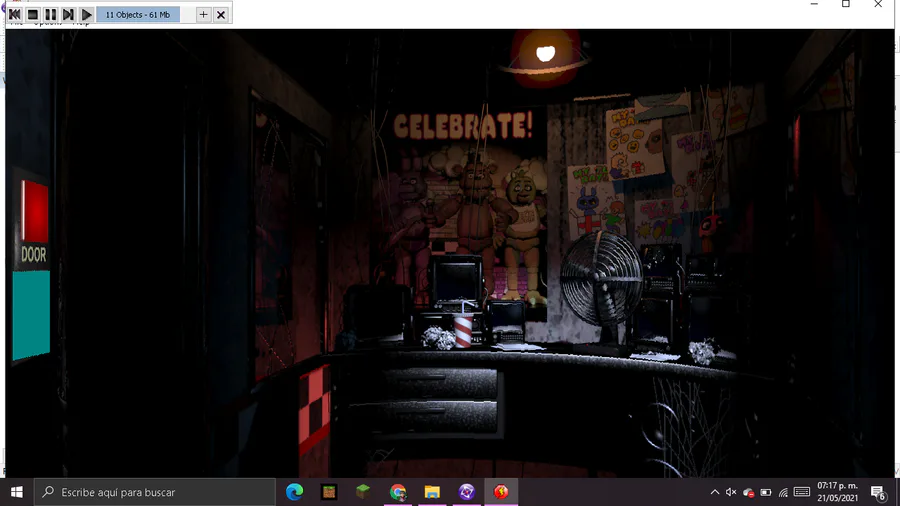The width and height of the screenshot is (900, 506).
Task: Minimize the application window
Action: click(814, 4)
